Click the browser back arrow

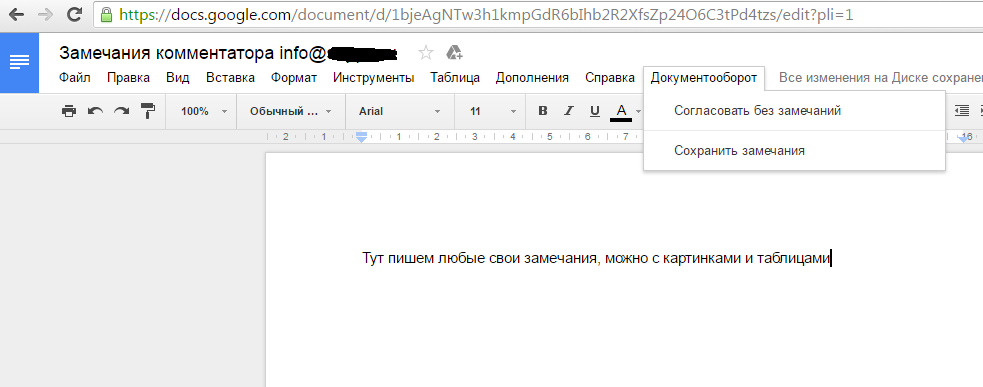pos(16,14)
